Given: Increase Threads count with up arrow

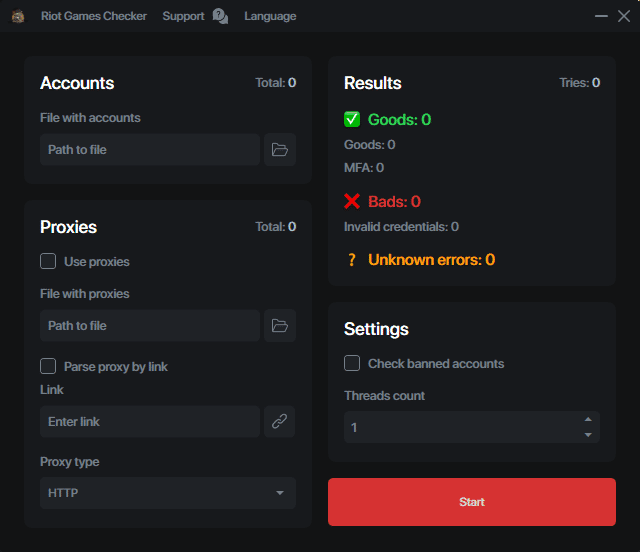Looking at the screenshot, I should 588,420.
